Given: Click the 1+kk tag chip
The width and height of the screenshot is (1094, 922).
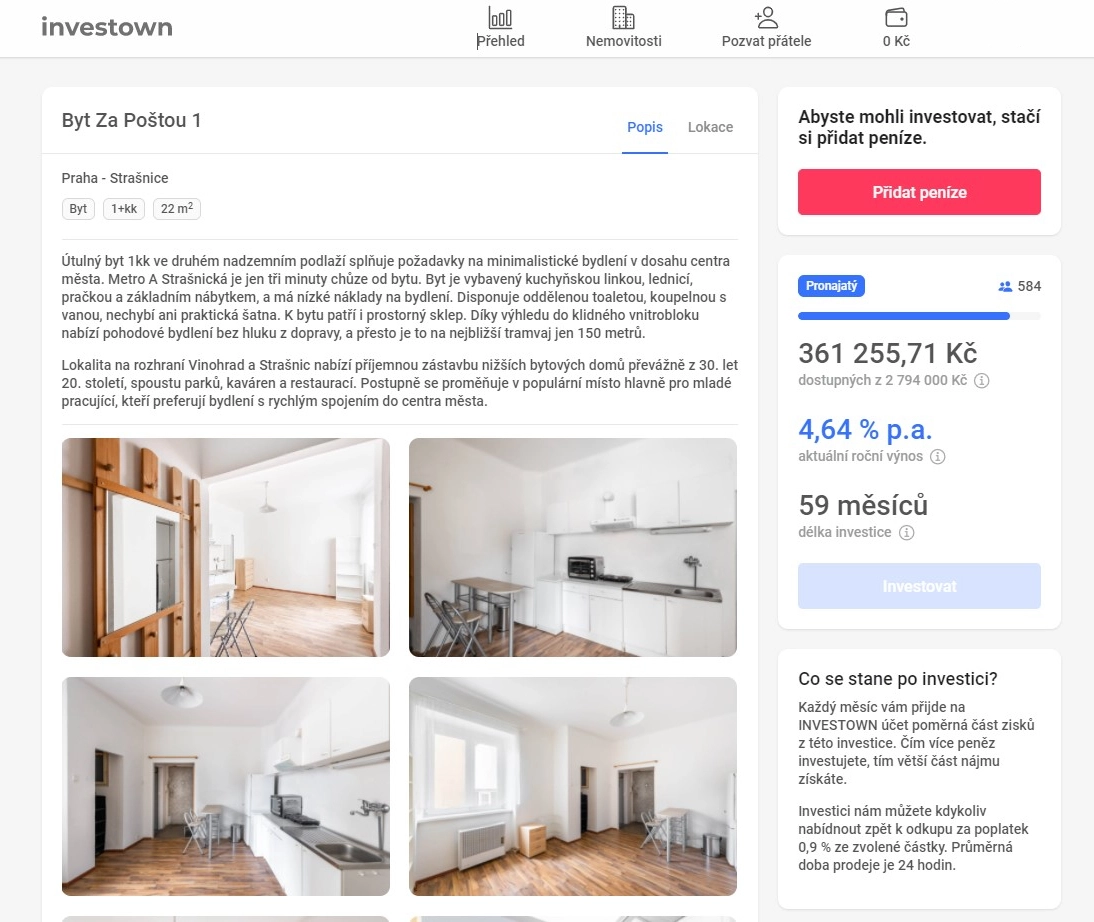Looking at the screenshot, I should 124,209.
